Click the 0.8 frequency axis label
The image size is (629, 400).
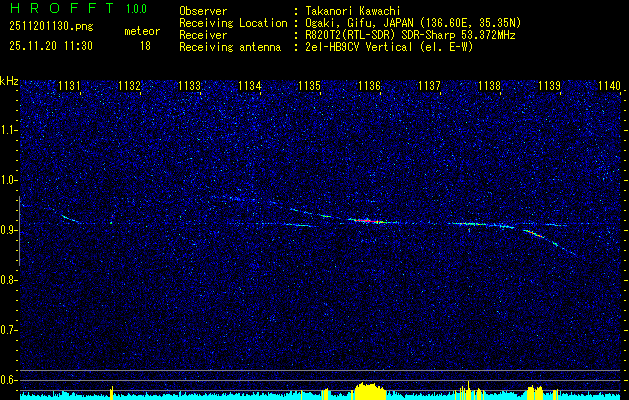click(x=8, y=280)
